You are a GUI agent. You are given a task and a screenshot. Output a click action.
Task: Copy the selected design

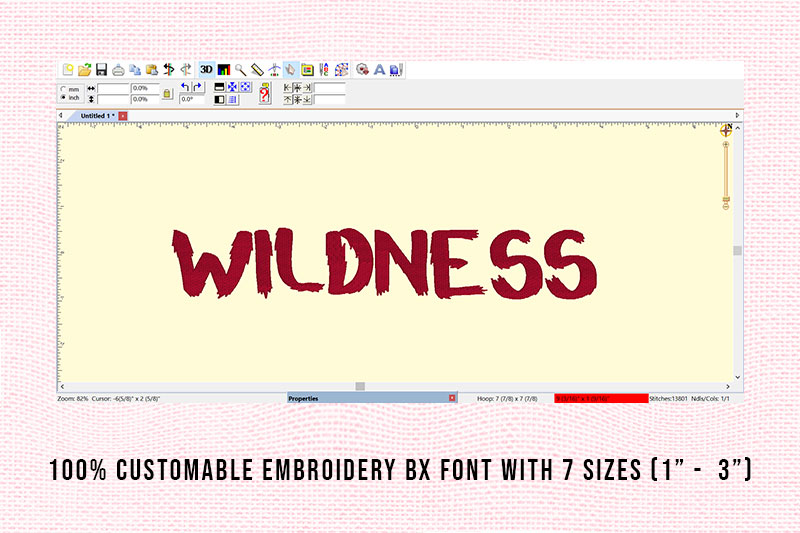pyautogui.click(x=135, y=70)
